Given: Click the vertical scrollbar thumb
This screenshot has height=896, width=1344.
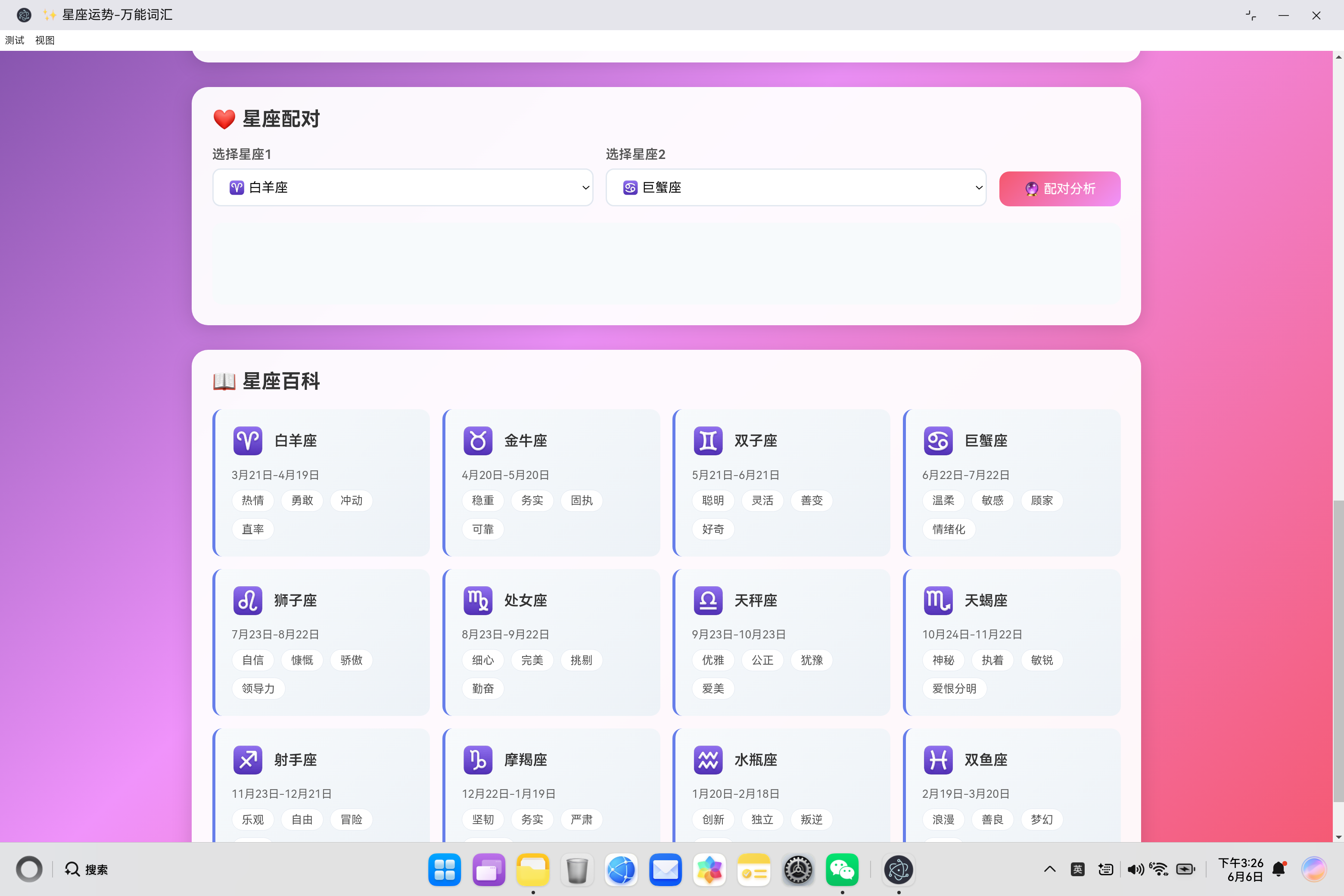Looking at the screenshot, I should click(1338, 650).
